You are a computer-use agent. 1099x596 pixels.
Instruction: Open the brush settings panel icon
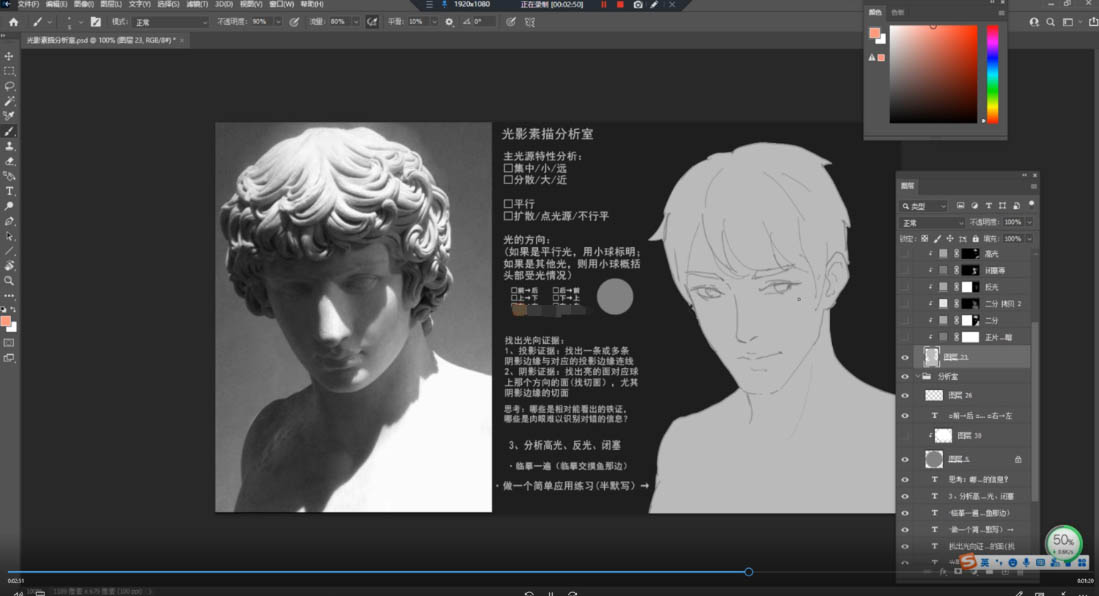(x=95, y=22)
